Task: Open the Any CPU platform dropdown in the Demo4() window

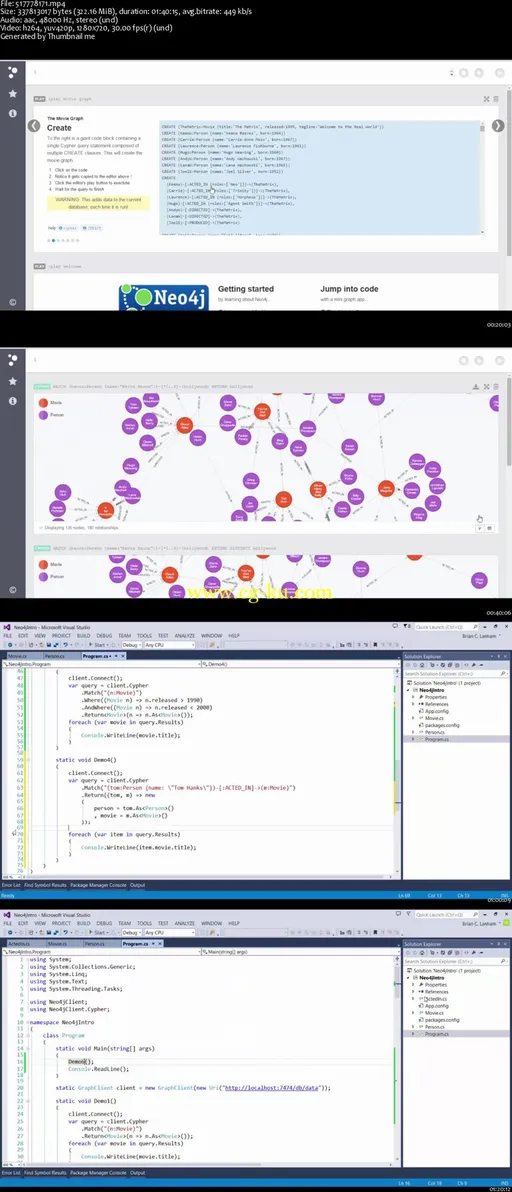Action: pyautogui.click(x=169, y=645)
